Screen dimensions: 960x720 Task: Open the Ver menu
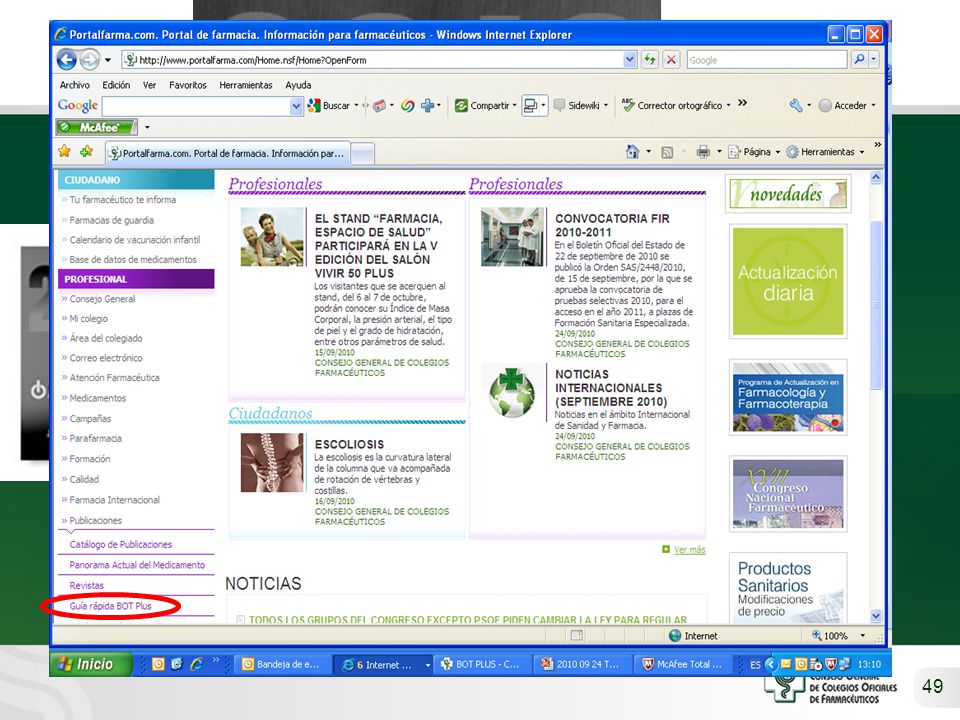[x=149, y=85]
